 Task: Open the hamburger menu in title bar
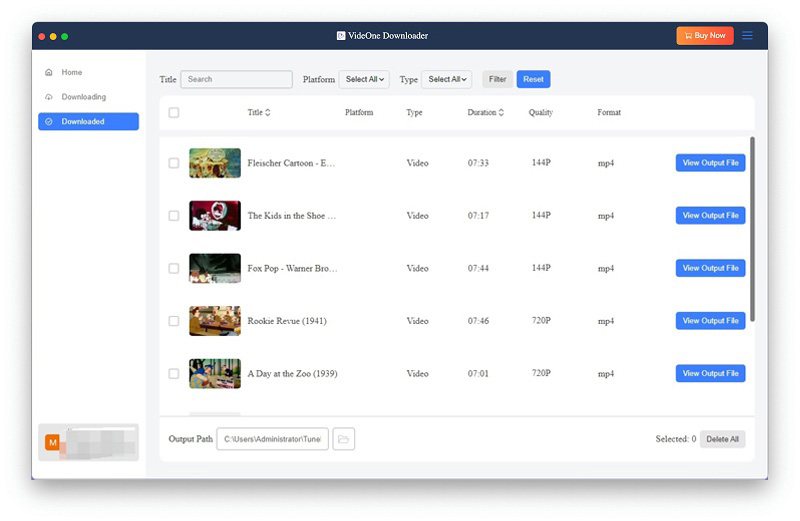[747, 36]
